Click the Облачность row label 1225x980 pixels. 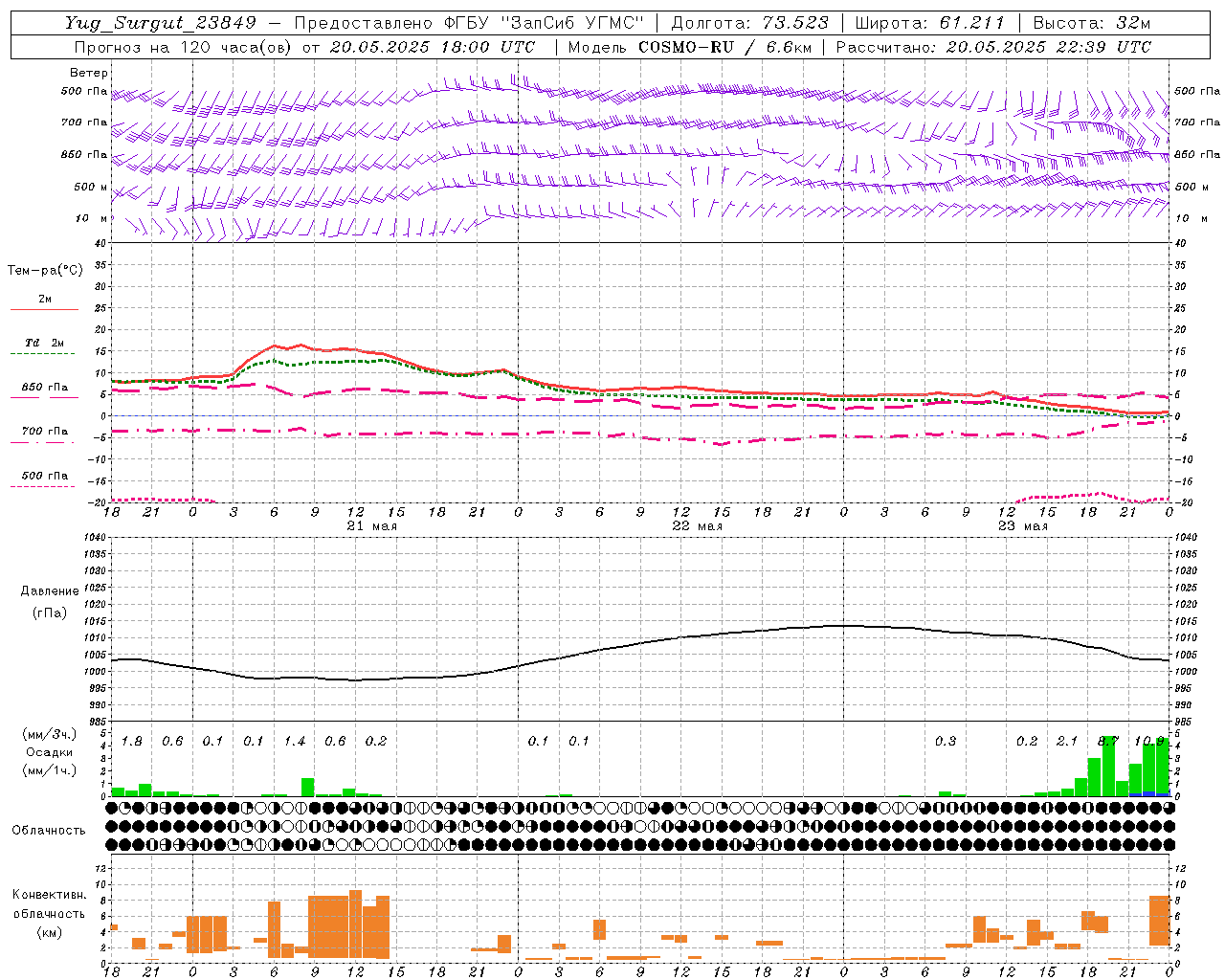[x=49, y=830]
